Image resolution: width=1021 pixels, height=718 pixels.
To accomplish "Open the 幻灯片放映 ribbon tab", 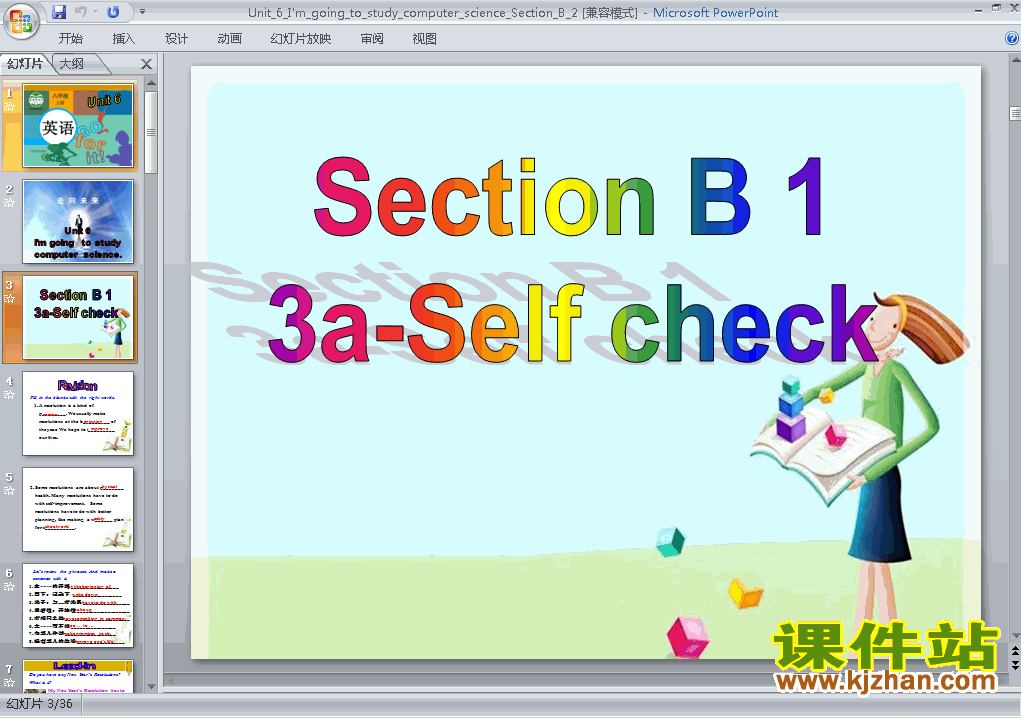I will pyautogui.click(x=300, y=38).
